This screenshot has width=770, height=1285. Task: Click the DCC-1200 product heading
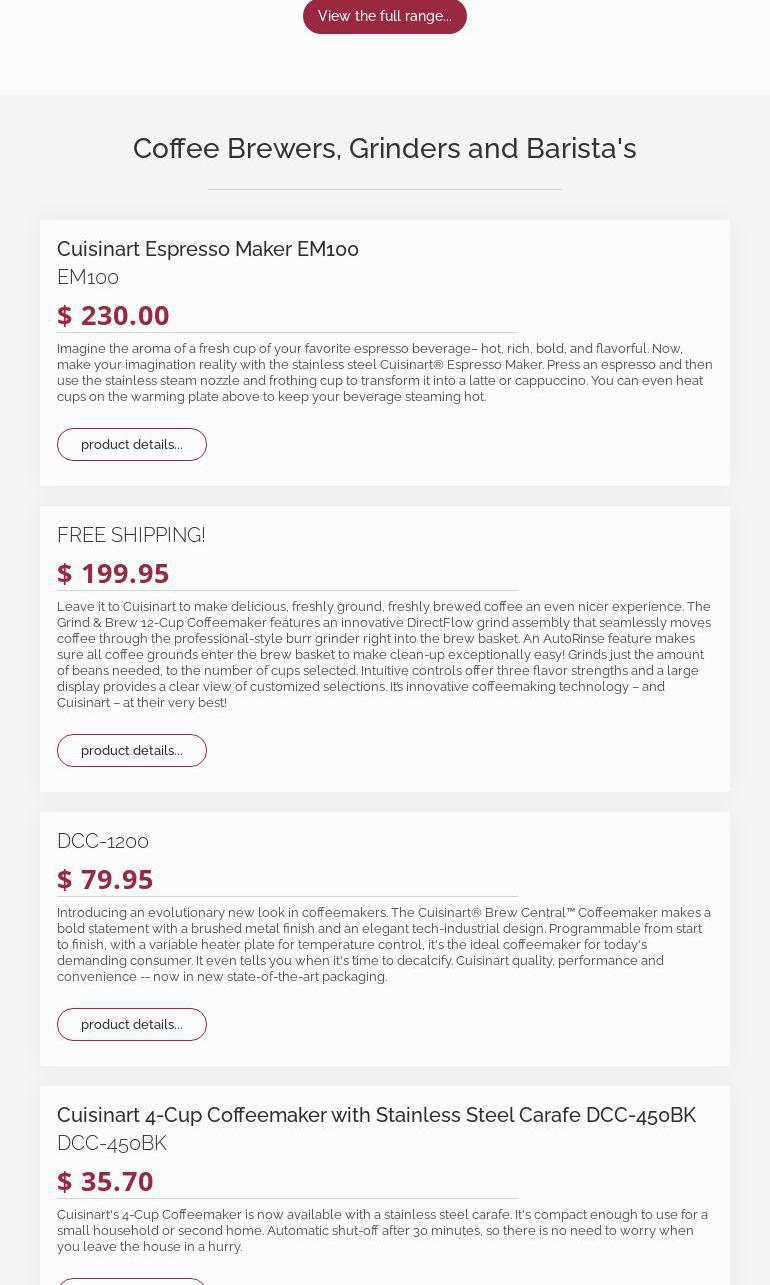[x=103, y=841]
